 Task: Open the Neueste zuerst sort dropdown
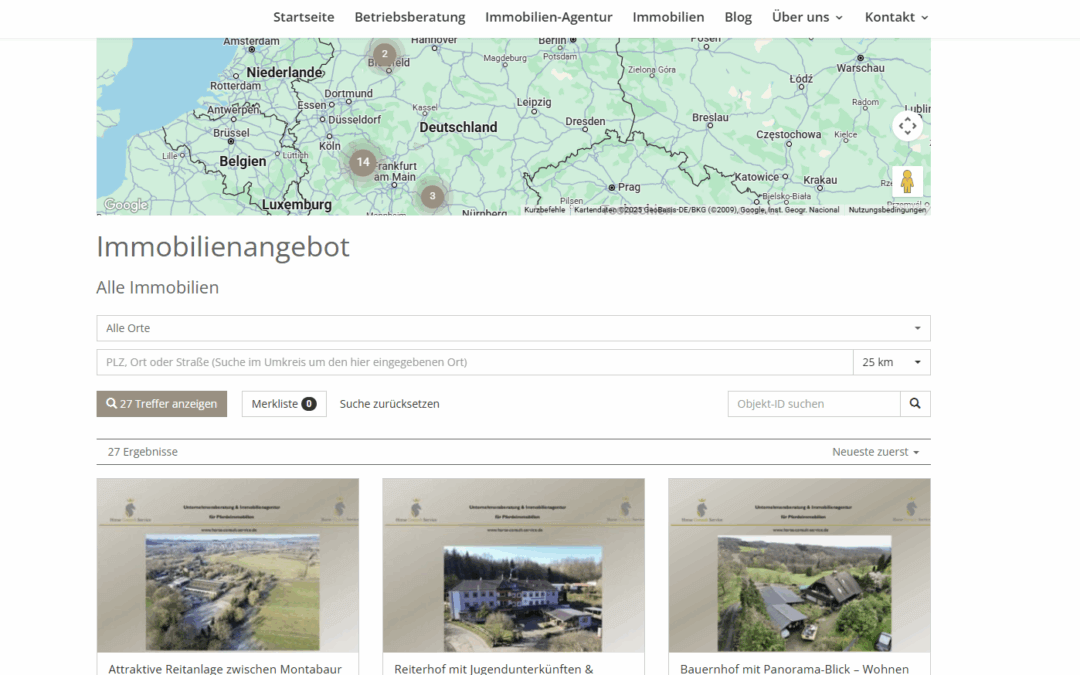pos(875,452)
